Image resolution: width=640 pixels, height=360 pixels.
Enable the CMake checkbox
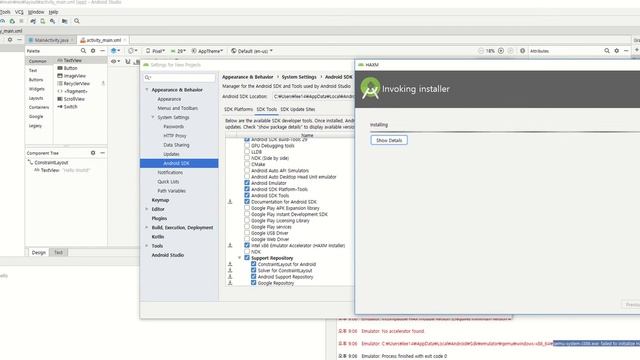coord(247,164)
